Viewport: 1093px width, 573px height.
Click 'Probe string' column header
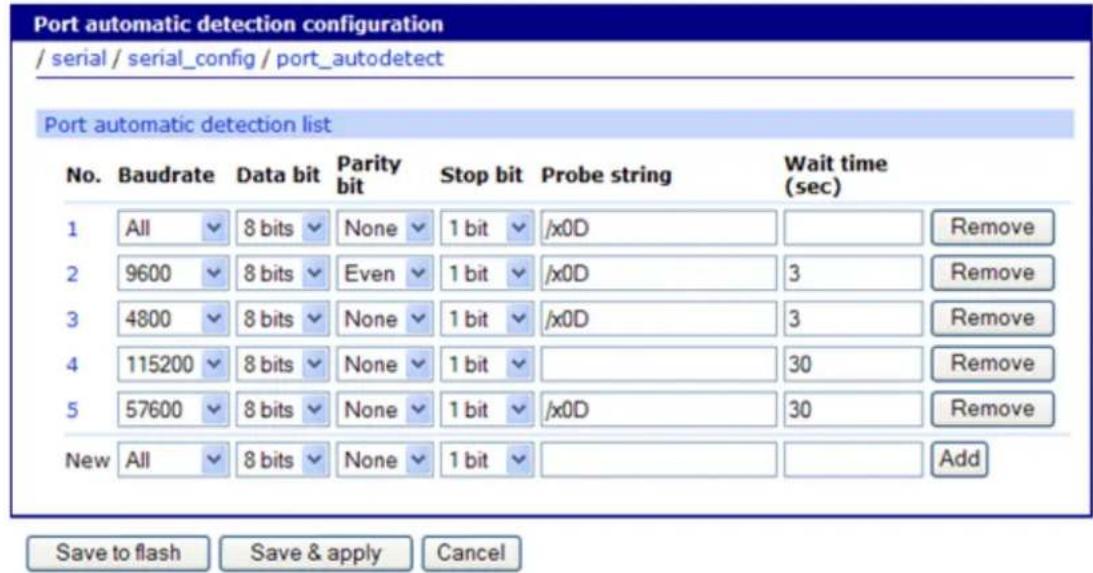pyautogui.click(x=606, y=175)
